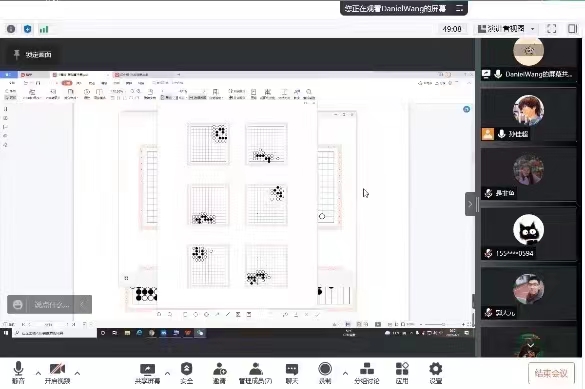The width and height of the screenshot is (585, 389).
Task: Open the 应用 apps icon
Action: tap(402, 373)
